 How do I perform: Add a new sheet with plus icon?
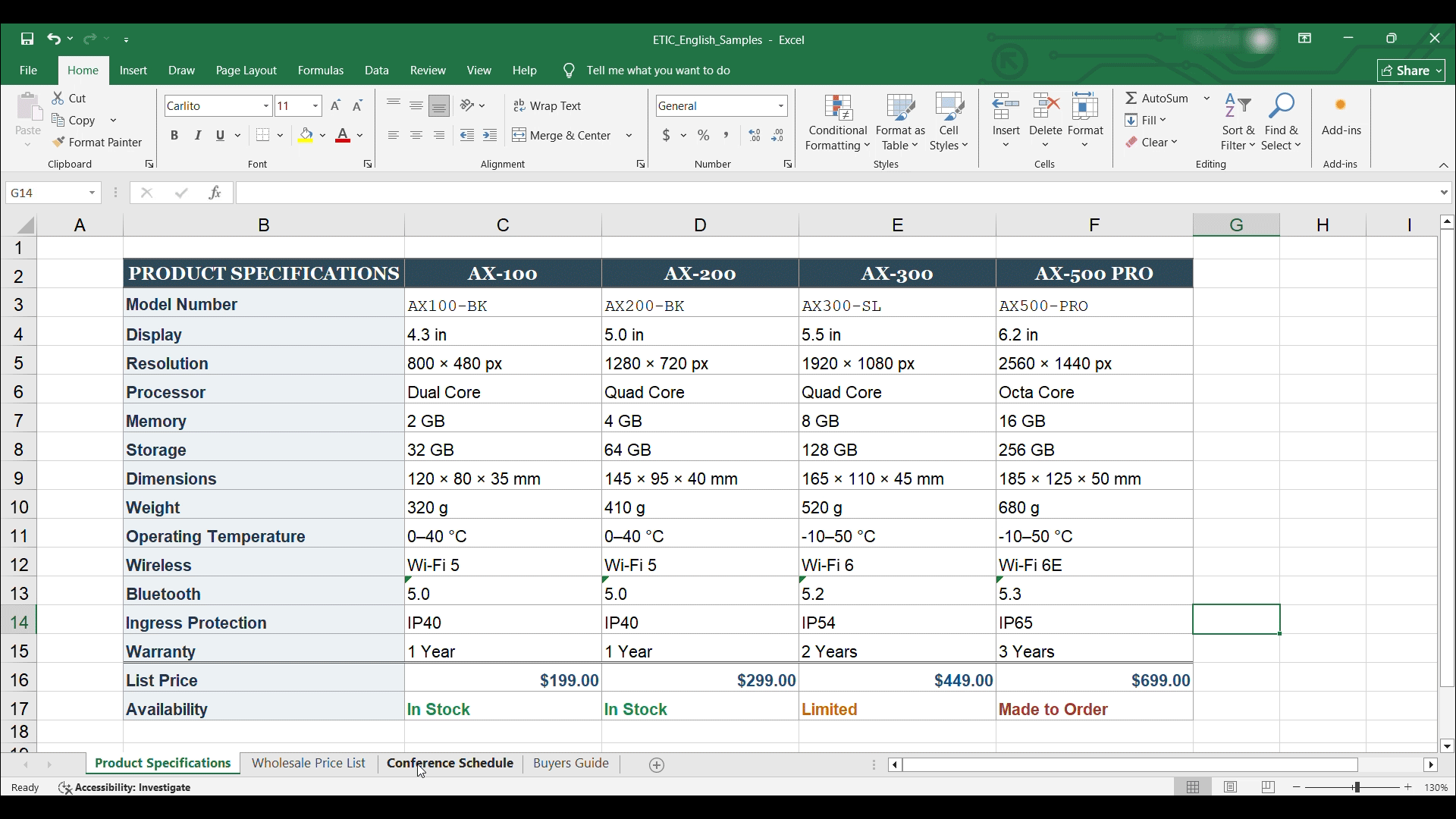click(657, 765)
